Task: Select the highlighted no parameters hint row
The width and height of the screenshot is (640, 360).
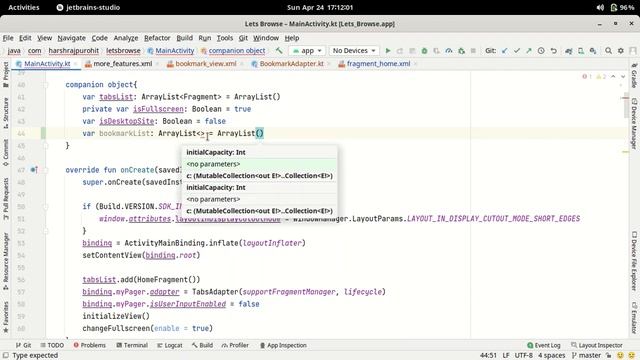Action: point(260,164)
